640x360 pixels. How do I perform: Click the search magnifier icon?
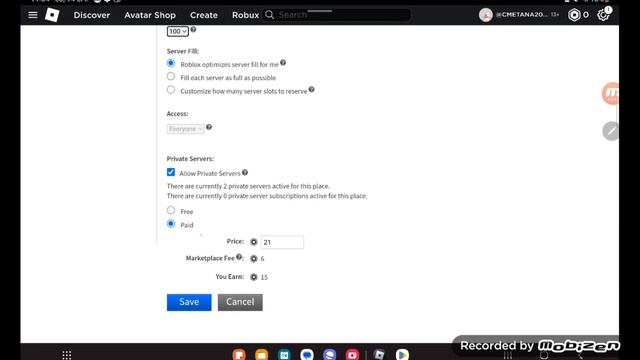pyautogui.click(x=269, y=15)
